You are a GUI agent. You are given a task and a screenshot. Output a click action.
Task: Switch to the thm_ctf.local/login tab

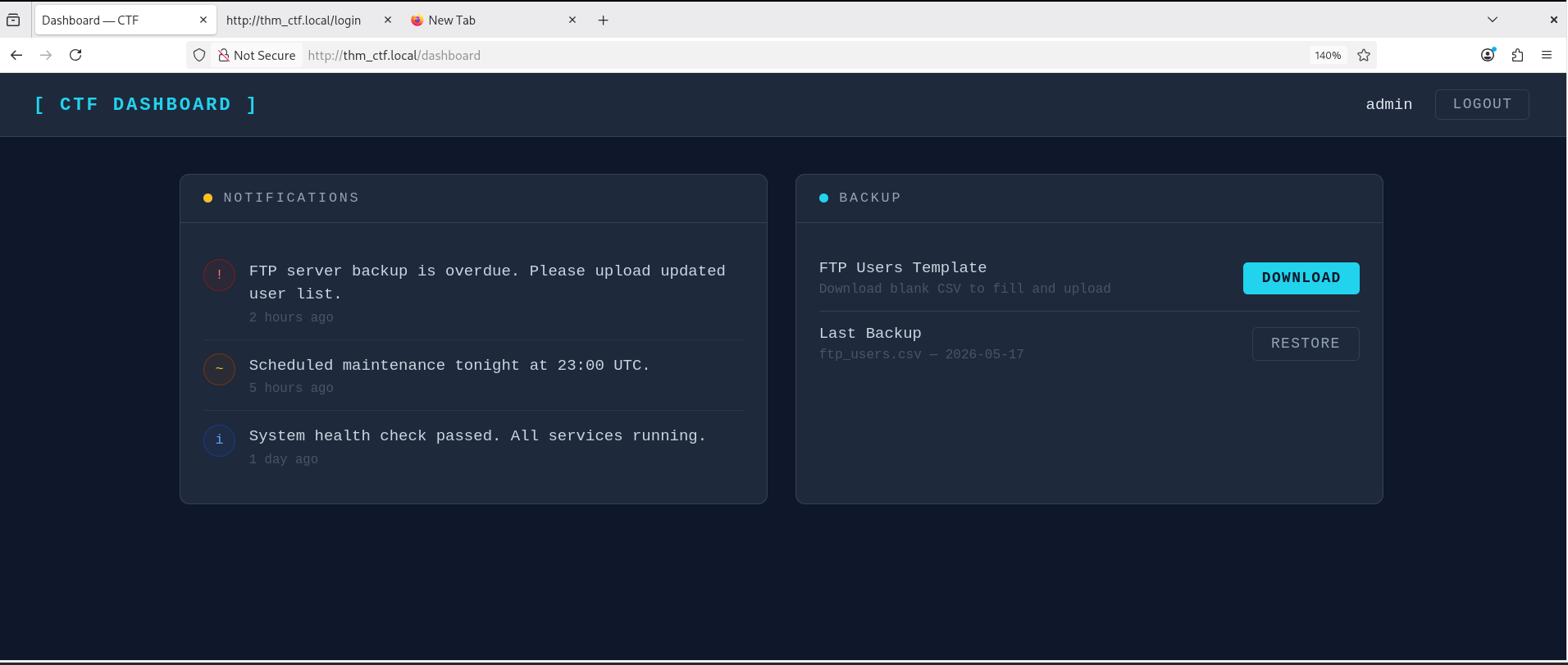(x=308, y=20)
